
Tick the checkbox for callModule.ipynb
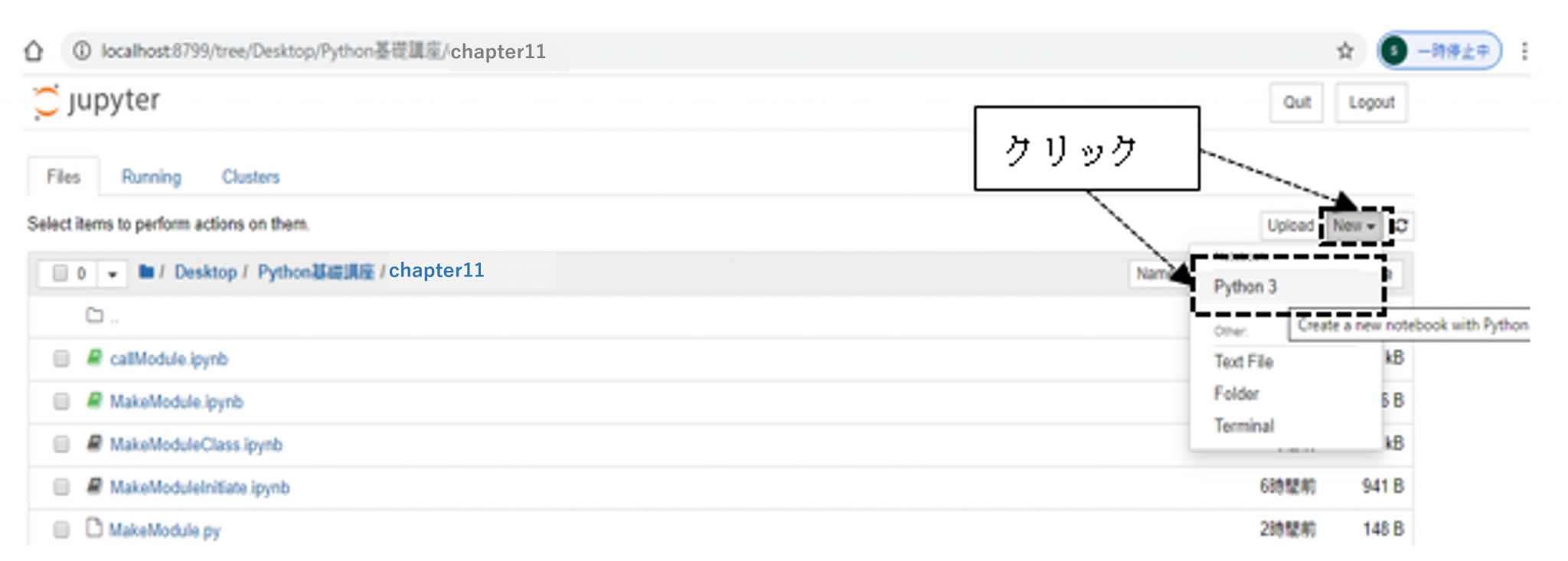[x=61, y=359]
